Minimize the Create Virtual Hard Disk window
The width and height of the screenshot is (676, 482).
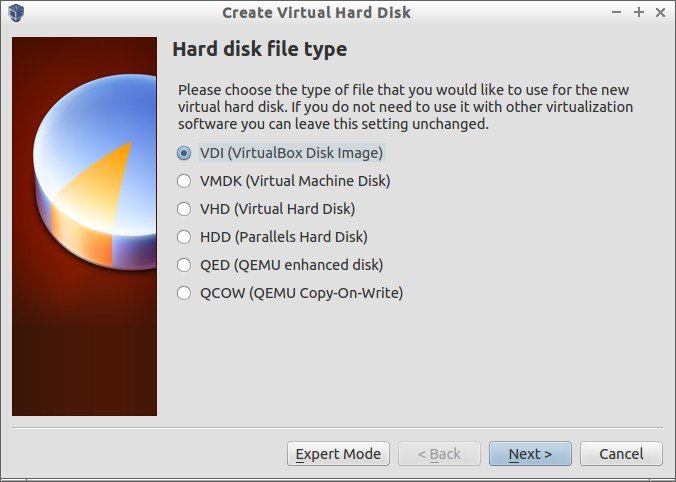click(617, 13)
